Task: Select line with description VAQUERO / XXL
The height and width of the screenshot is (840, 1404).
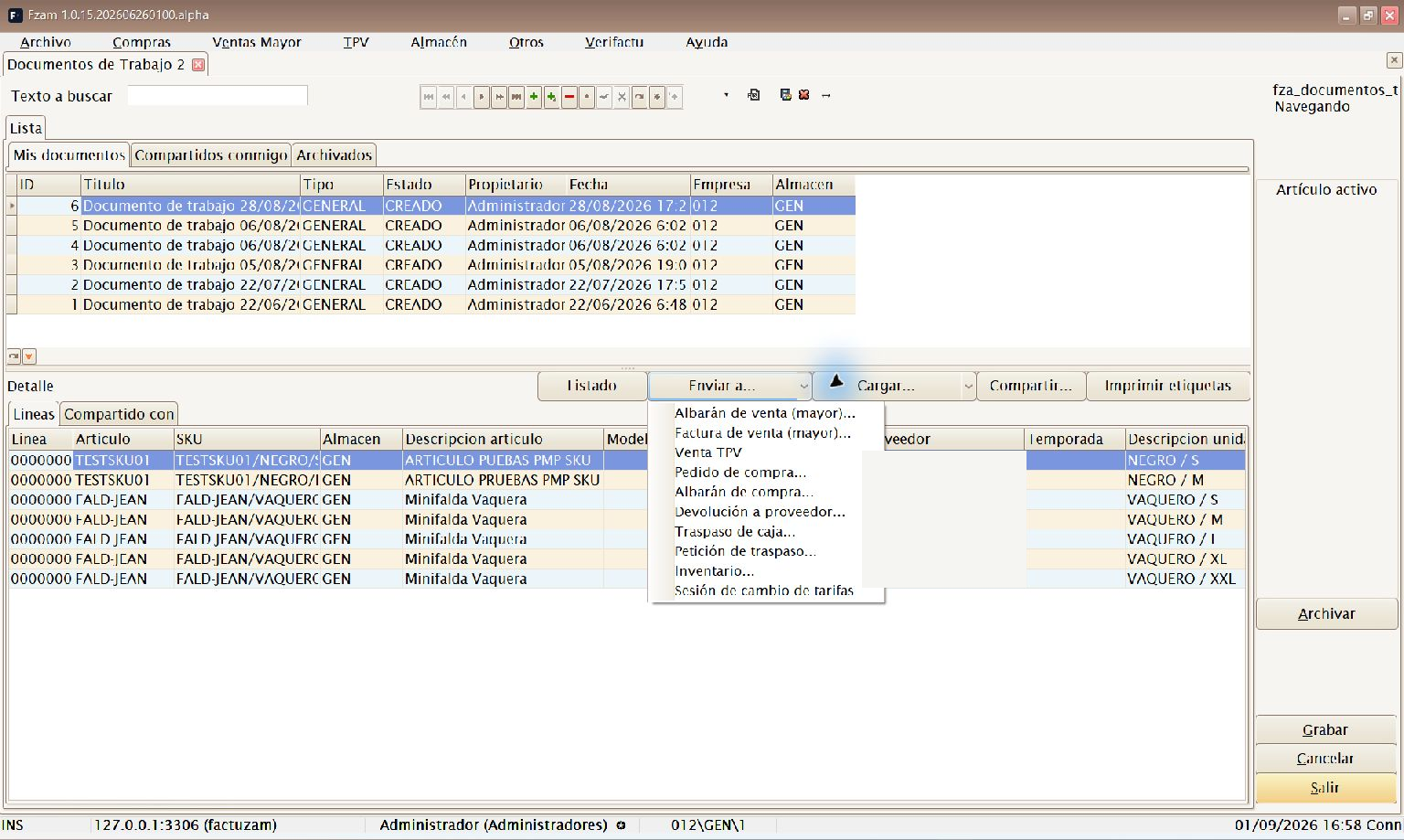Action: [627, 579]
